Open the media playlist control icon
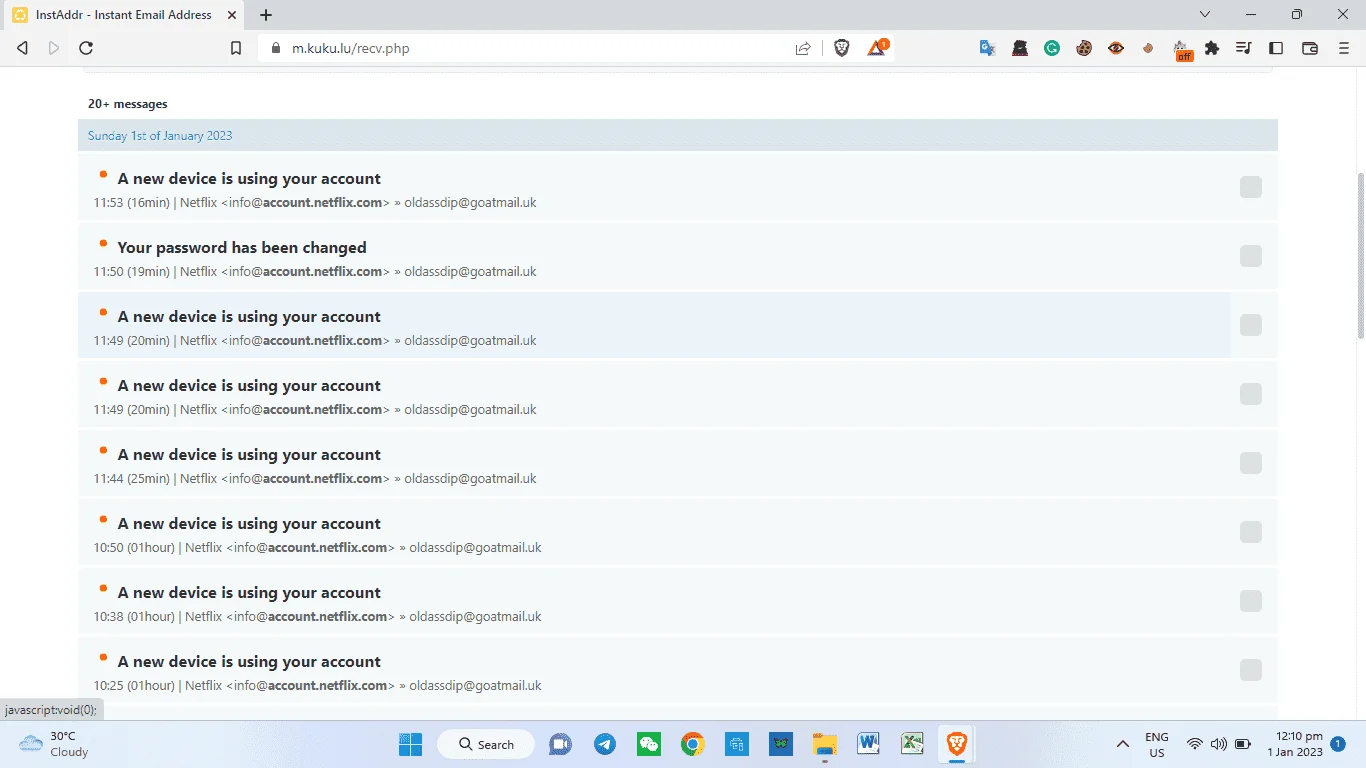 (1244, 48)
